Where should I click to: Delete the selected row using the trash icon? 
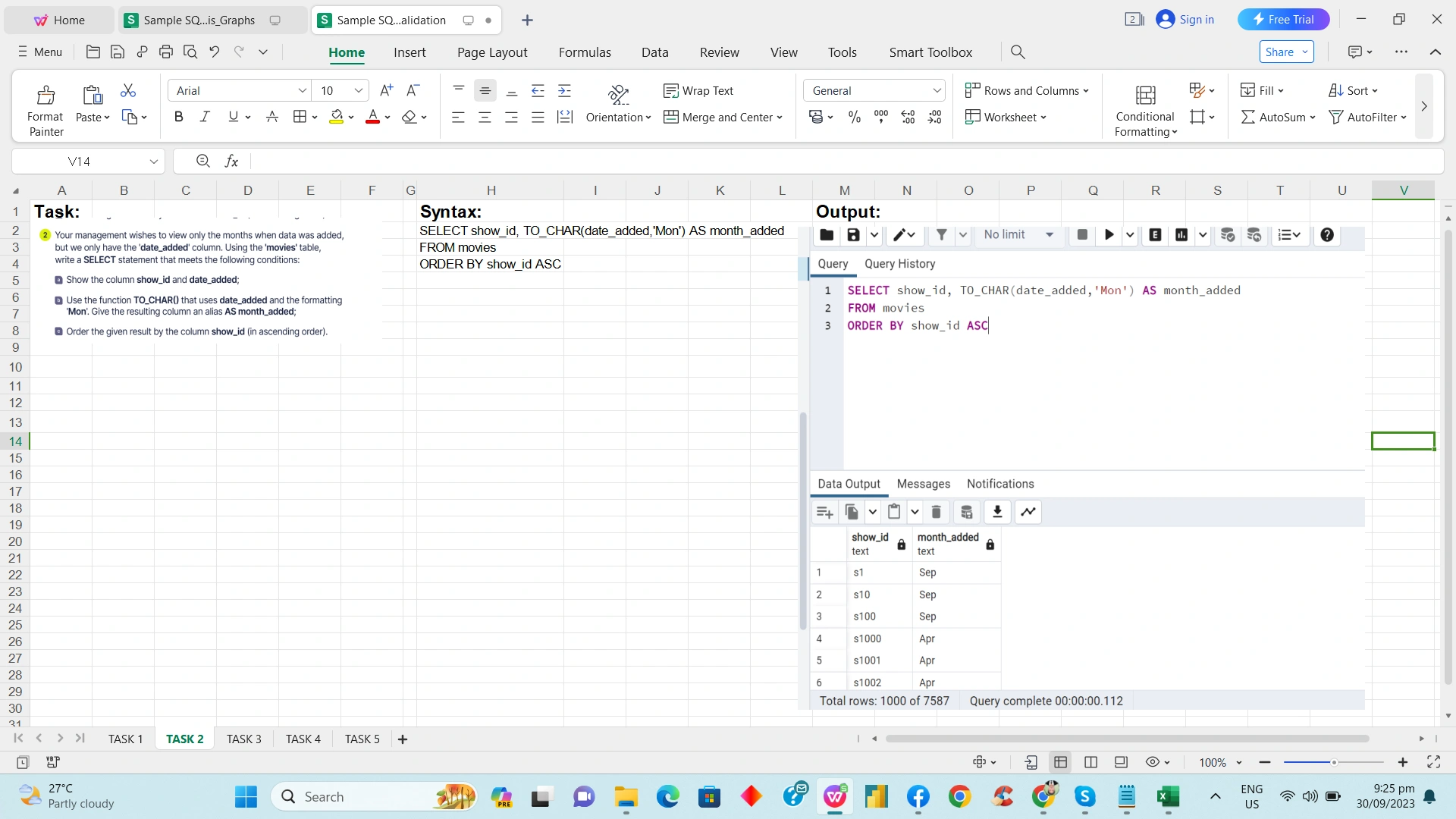[936, 512]
